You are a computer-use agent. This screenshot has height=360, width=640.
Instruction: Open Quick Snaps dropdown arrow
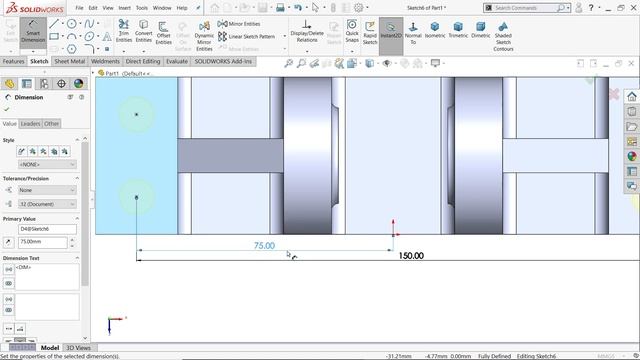coord(352,51)
